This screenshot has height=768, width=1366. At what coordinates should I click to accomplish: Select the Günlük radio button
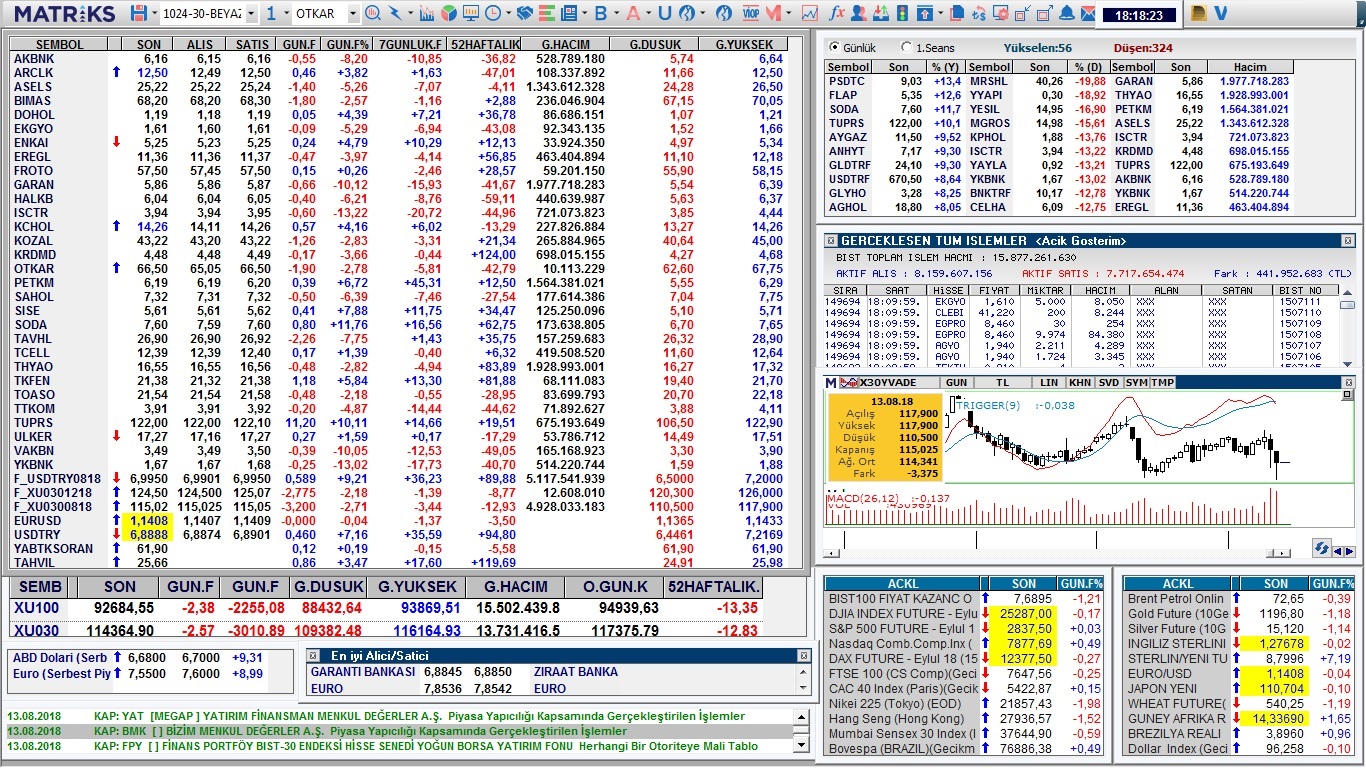[835, 47]
